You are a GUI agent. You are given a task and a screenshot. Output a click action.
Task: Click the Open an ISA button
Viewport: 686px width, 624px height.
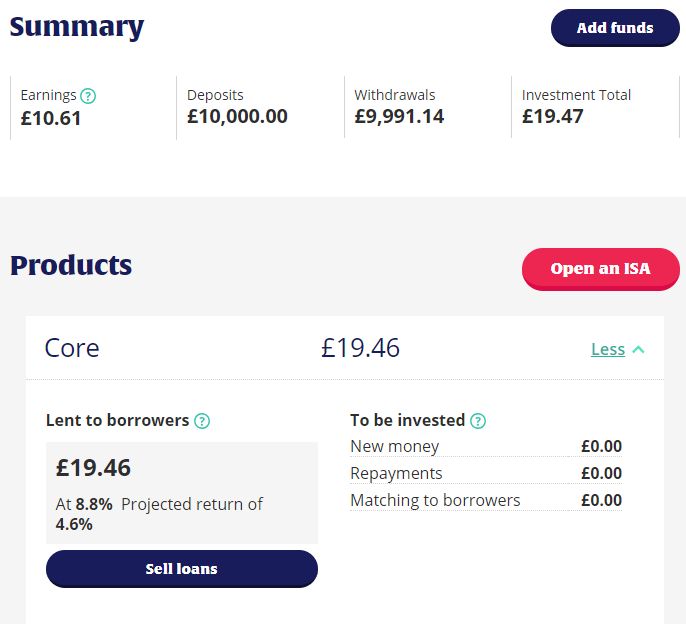(601, 269)
